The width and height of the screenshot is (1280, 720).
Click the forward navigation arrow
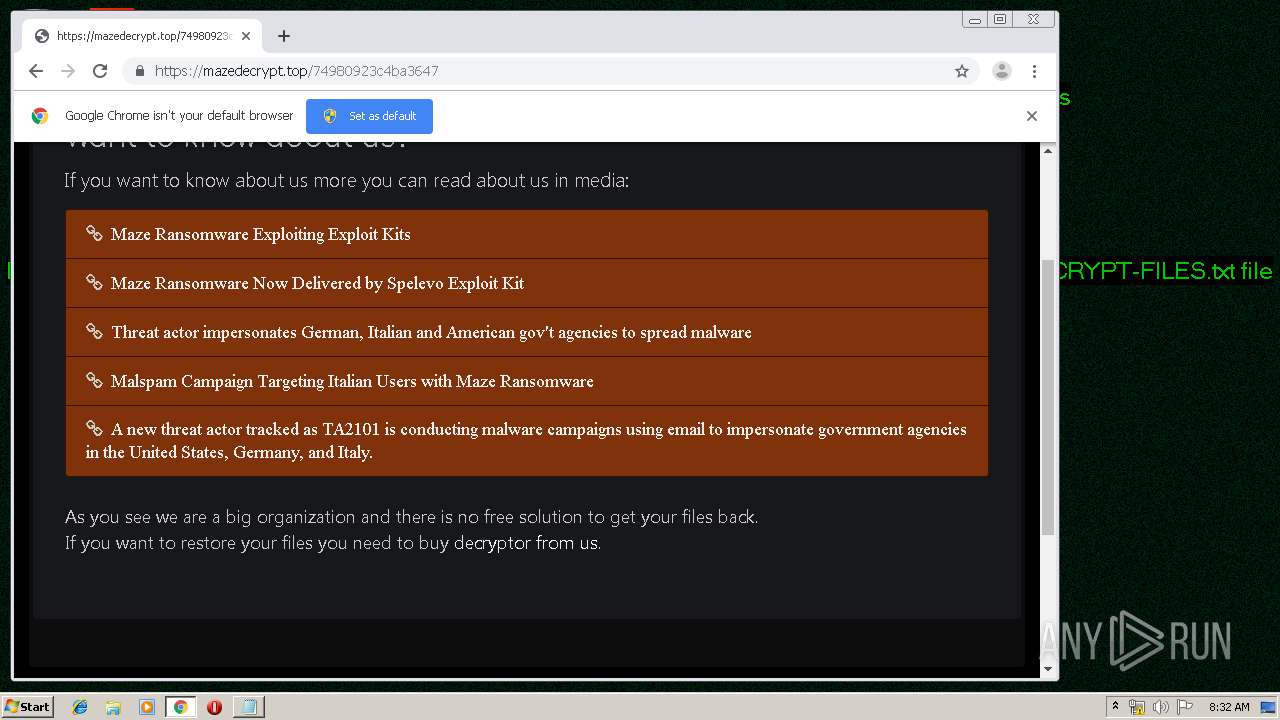coord(68,71)
